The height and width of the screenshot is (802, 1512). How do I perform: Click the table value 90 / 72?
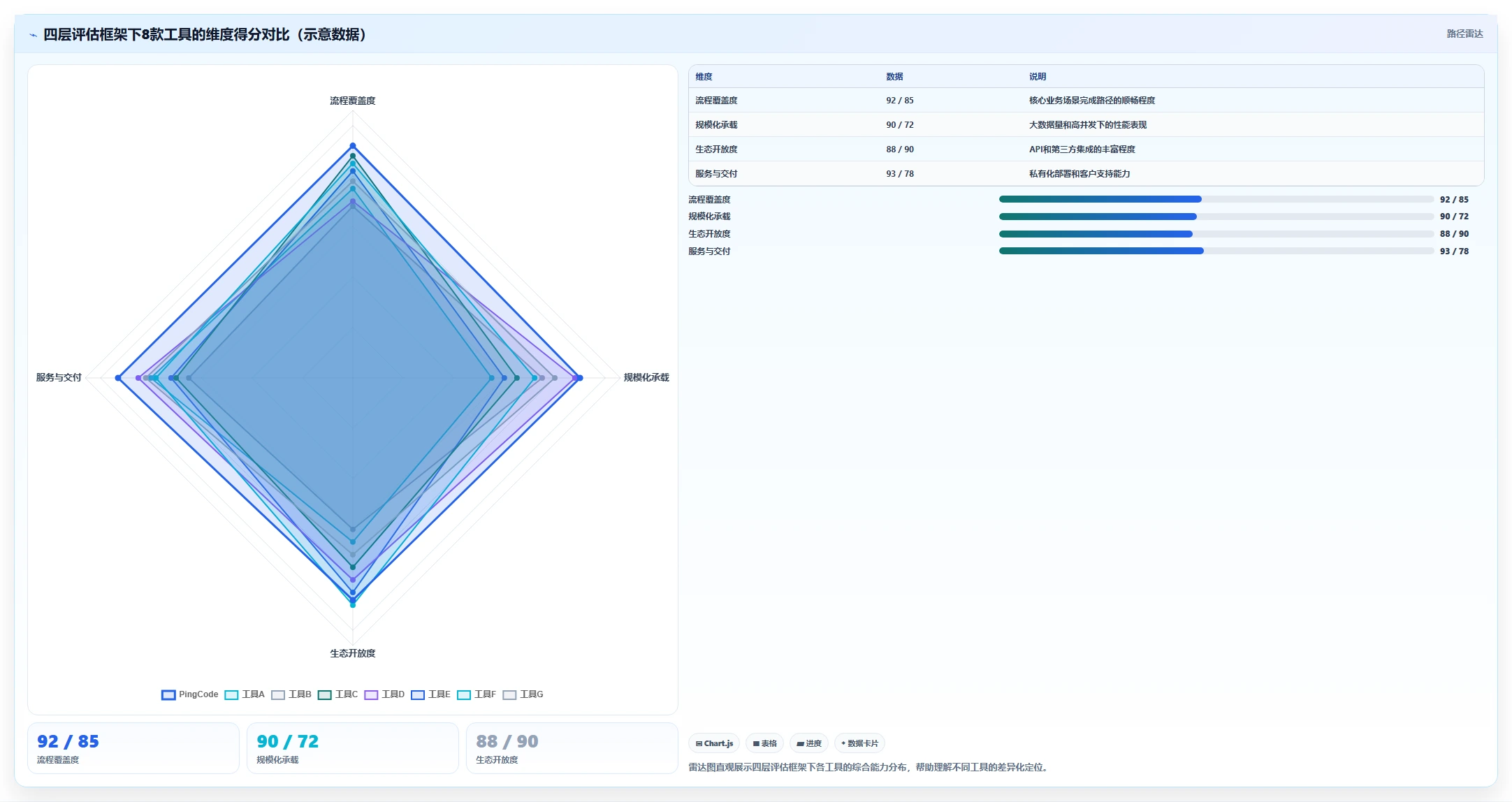(900, 125)
